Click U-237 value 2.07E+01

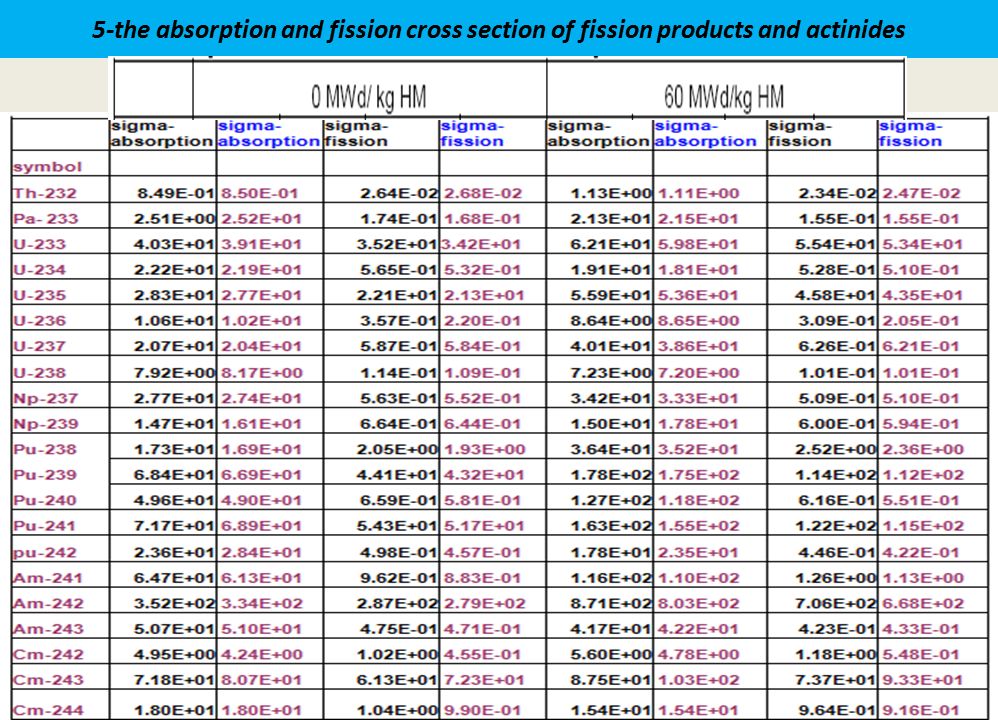point(174,346)
